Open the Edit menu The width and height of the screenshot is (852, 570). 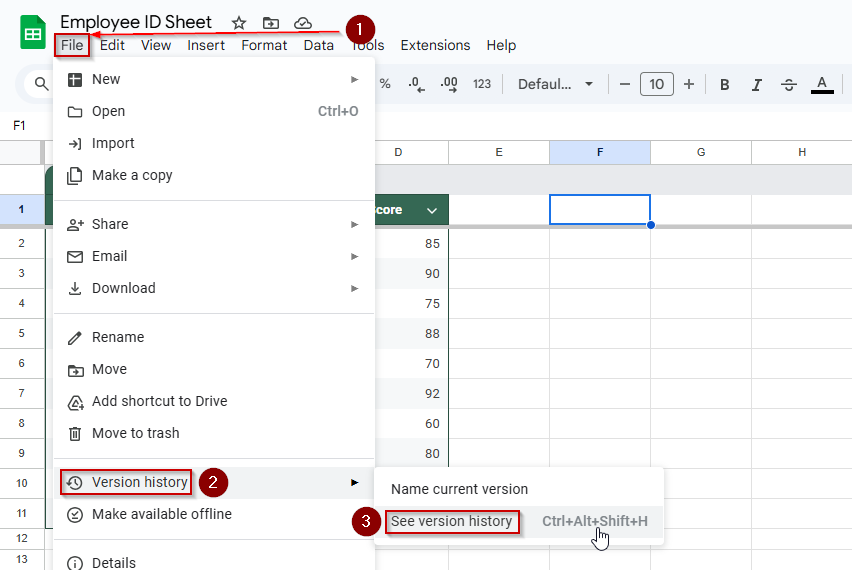click(112, 45)
